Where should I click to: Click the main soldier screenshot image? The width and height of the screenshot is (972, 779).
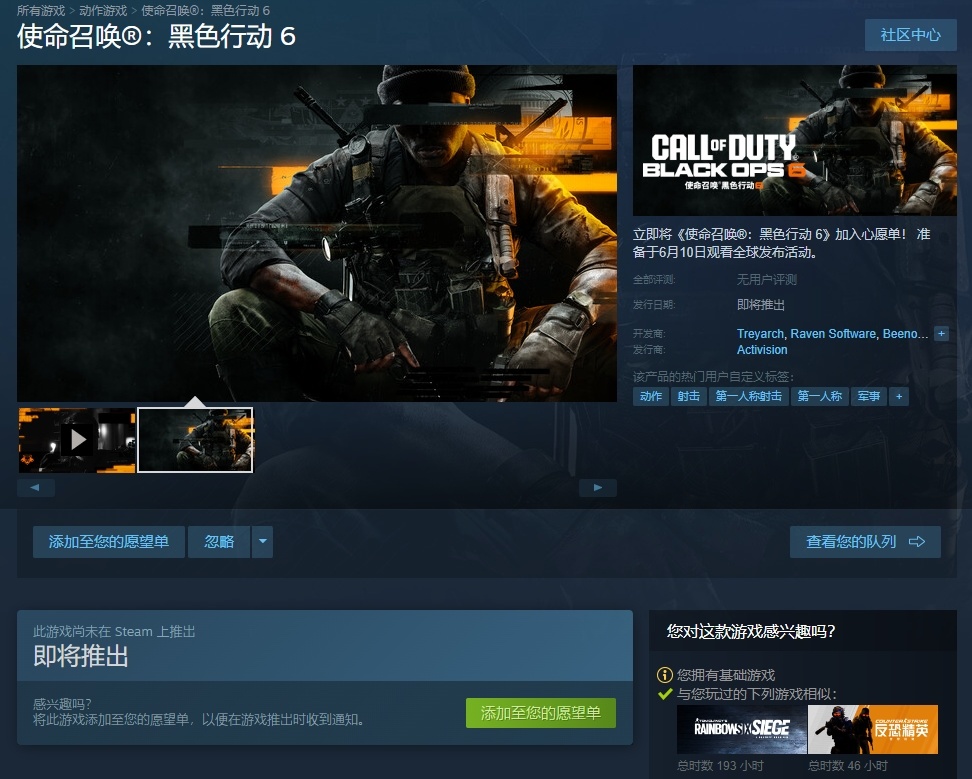pyautogui.click(x=317, y=234)
